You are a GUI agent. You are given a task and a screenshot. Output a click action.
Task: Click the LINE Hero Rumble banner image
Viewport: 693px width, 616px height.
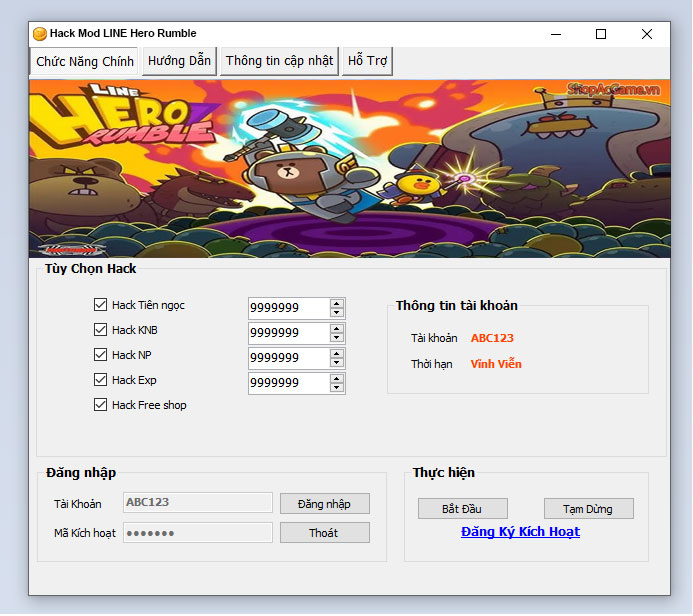pyautogui.click(x=350, y=169)
